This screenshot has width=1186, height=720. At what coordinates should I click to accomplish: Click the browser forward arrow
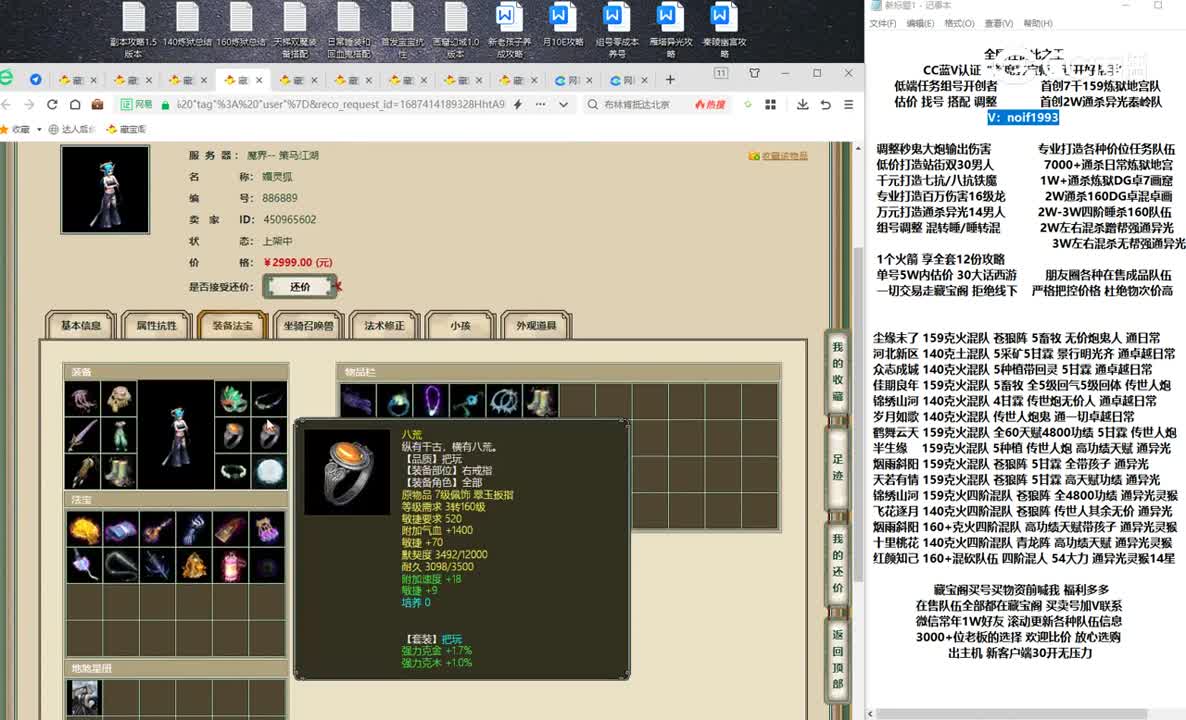coord(29,104)
